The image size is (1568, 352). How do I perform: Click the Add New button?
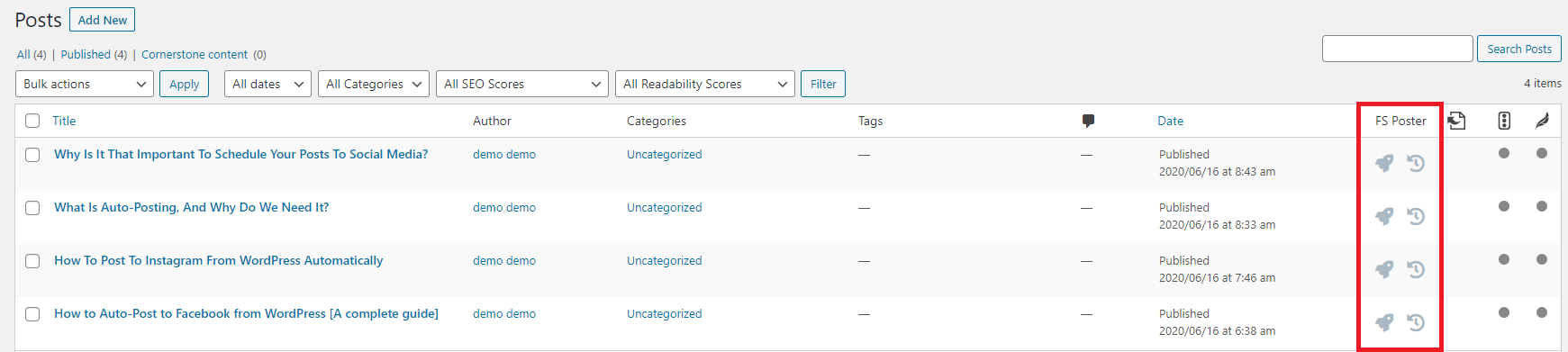(103, 20)
